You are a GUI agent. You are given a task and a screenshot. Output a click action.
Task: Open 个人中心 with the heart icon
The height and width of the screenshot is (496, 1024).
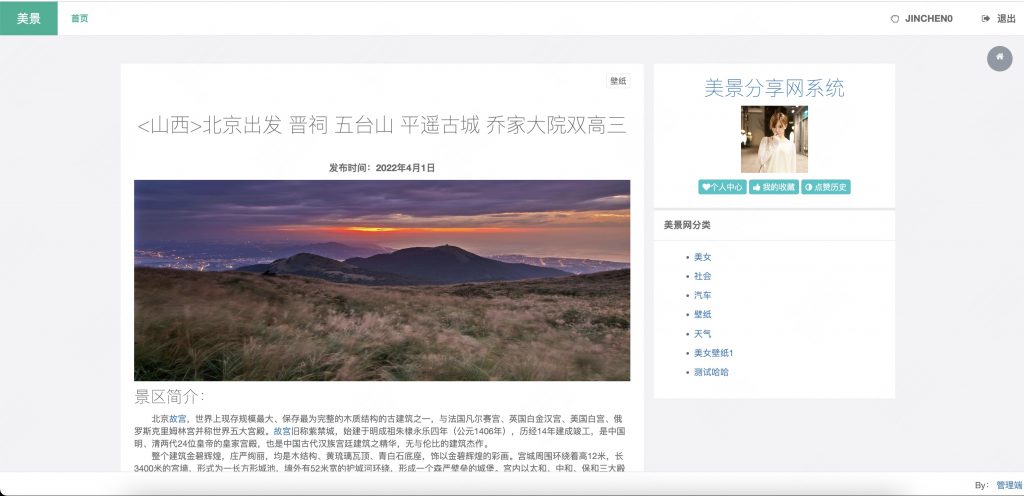(721, 187)
